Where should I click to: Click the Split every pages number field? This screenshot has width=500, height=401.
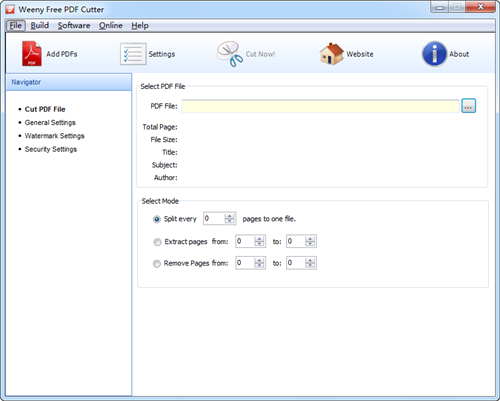(214, 219)
